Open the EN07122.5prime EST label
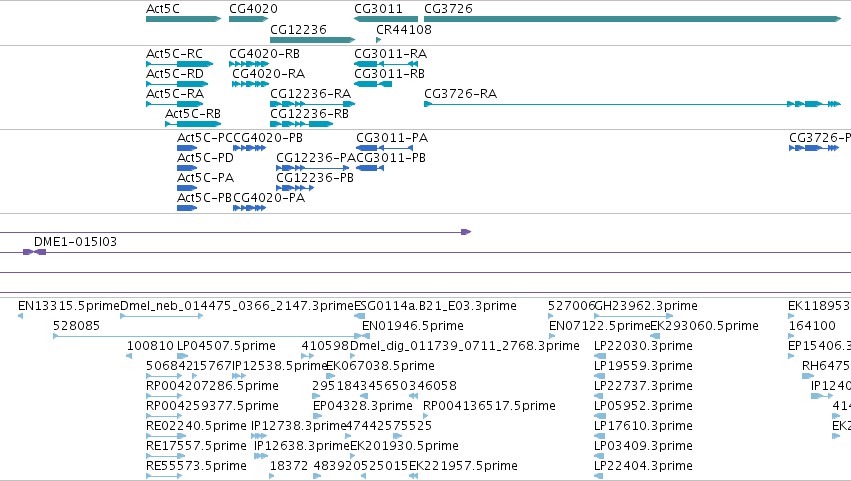The height and width of the screenshot is (481, 851). [x=600, y=326]
